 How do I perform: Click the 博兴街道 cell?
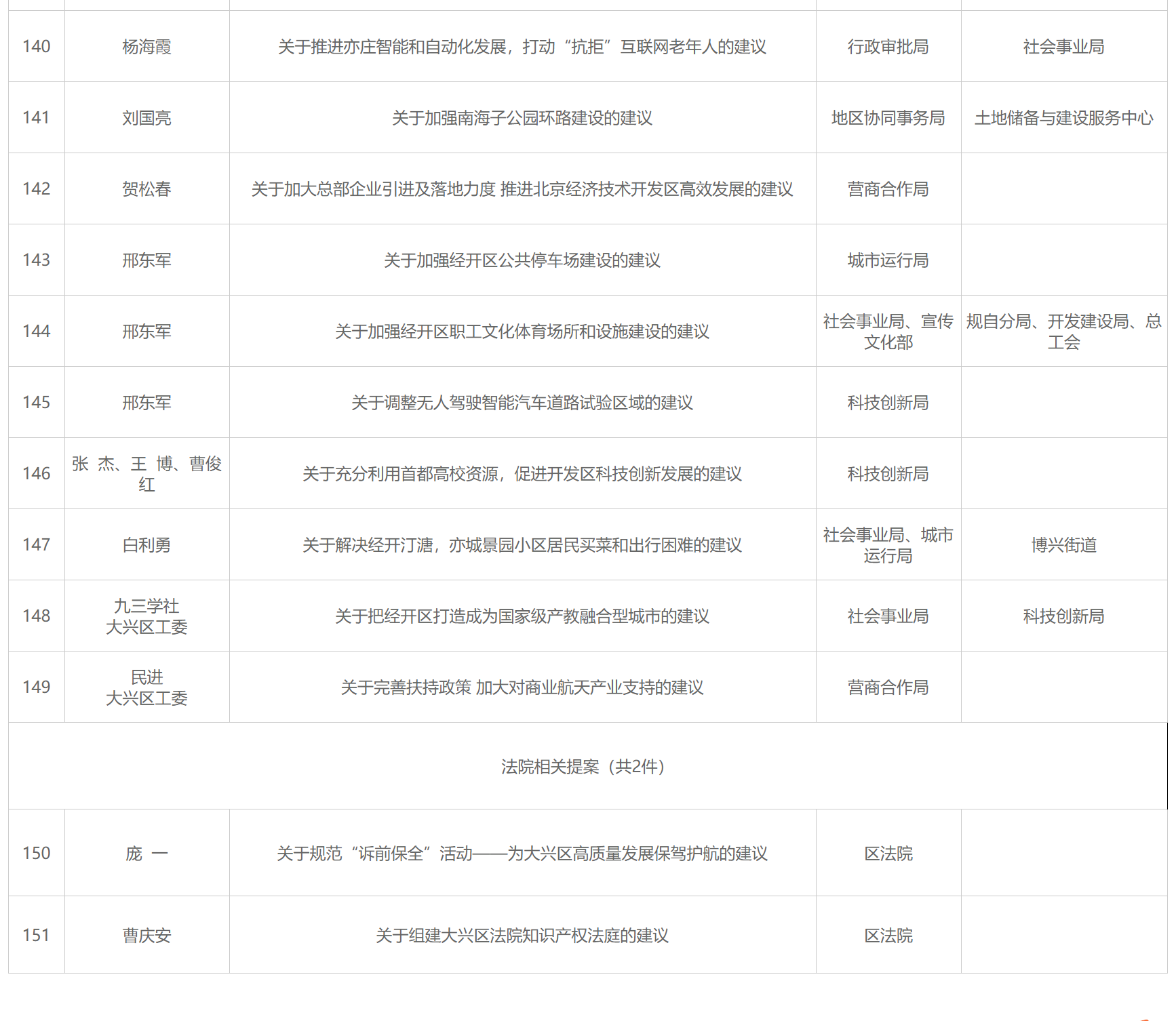coord(1063,545)
